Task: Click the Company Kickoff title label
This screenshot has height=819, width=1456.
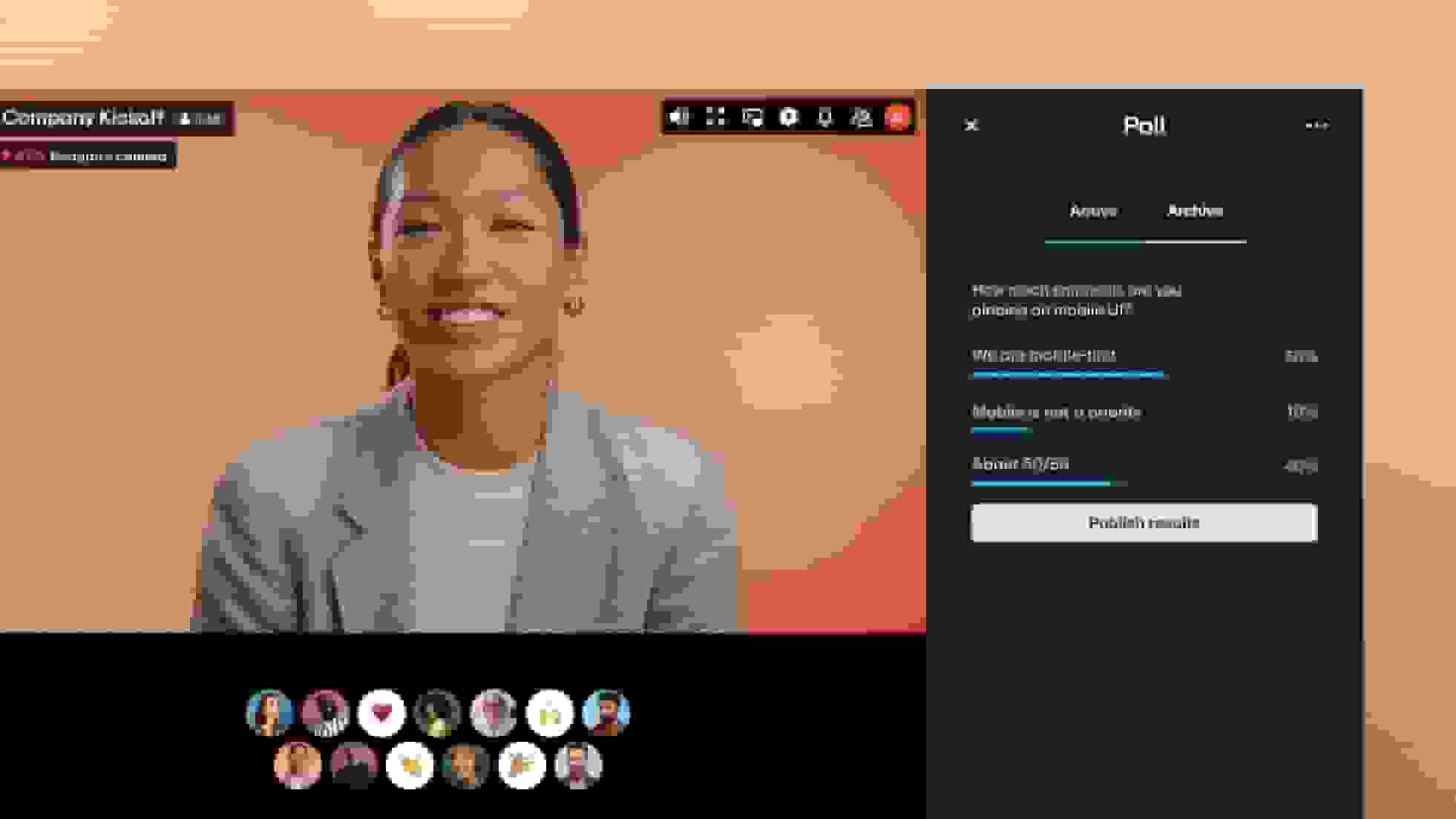Action: 83,118
